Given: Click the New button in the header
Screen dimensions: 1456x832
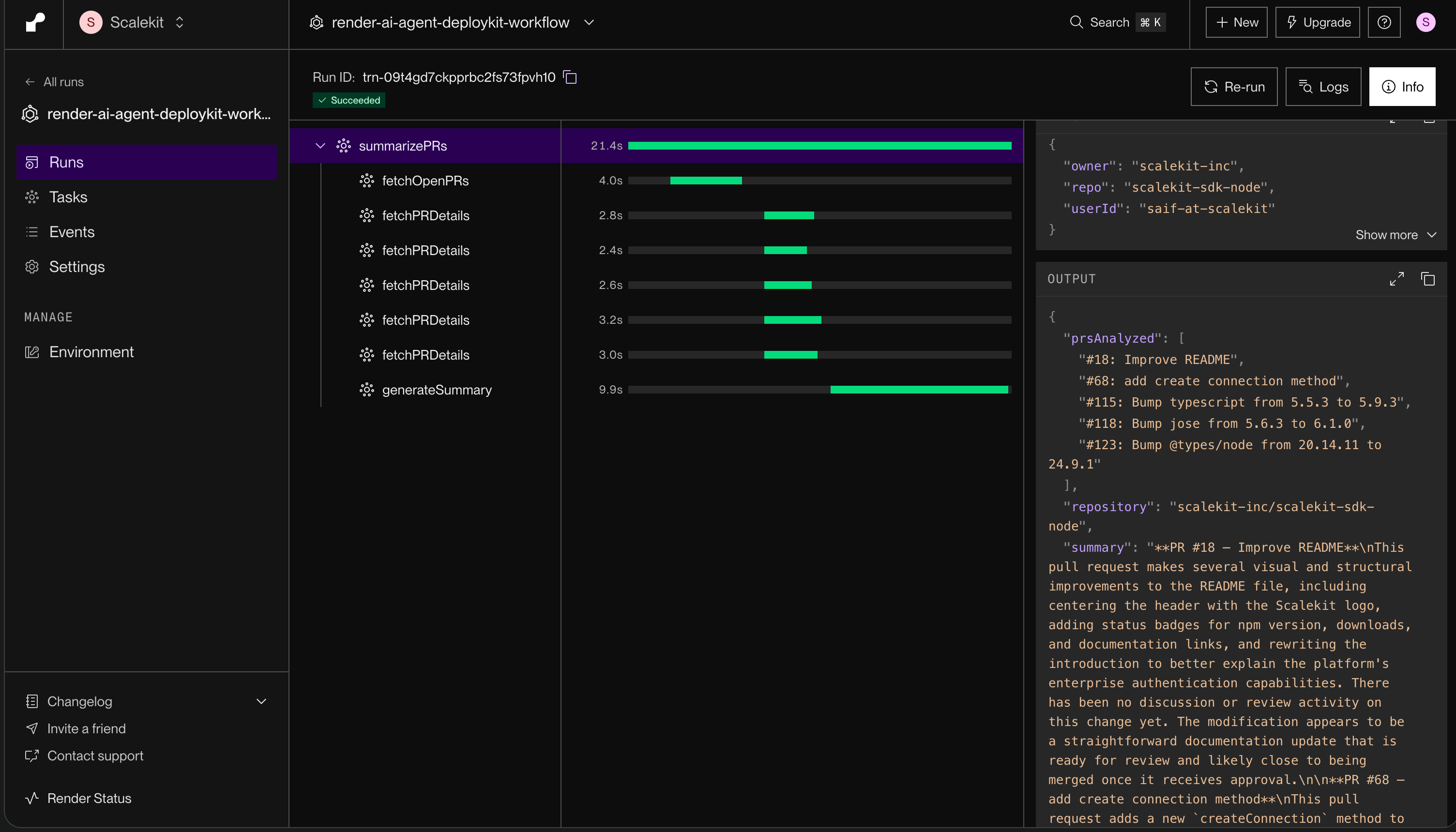Looking at the screenshot, I should [1236, 22].
